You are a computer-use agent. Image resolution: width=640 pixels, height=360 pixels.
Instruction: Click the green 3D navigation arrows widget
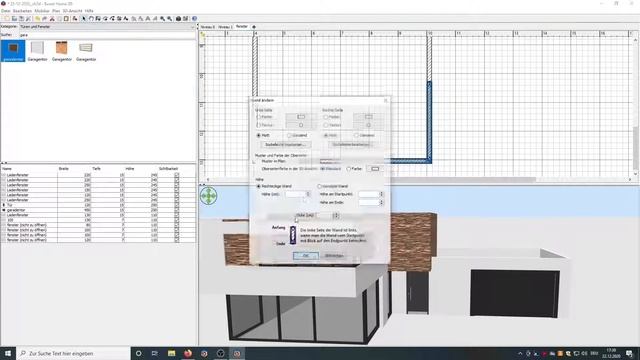(209, 196)
